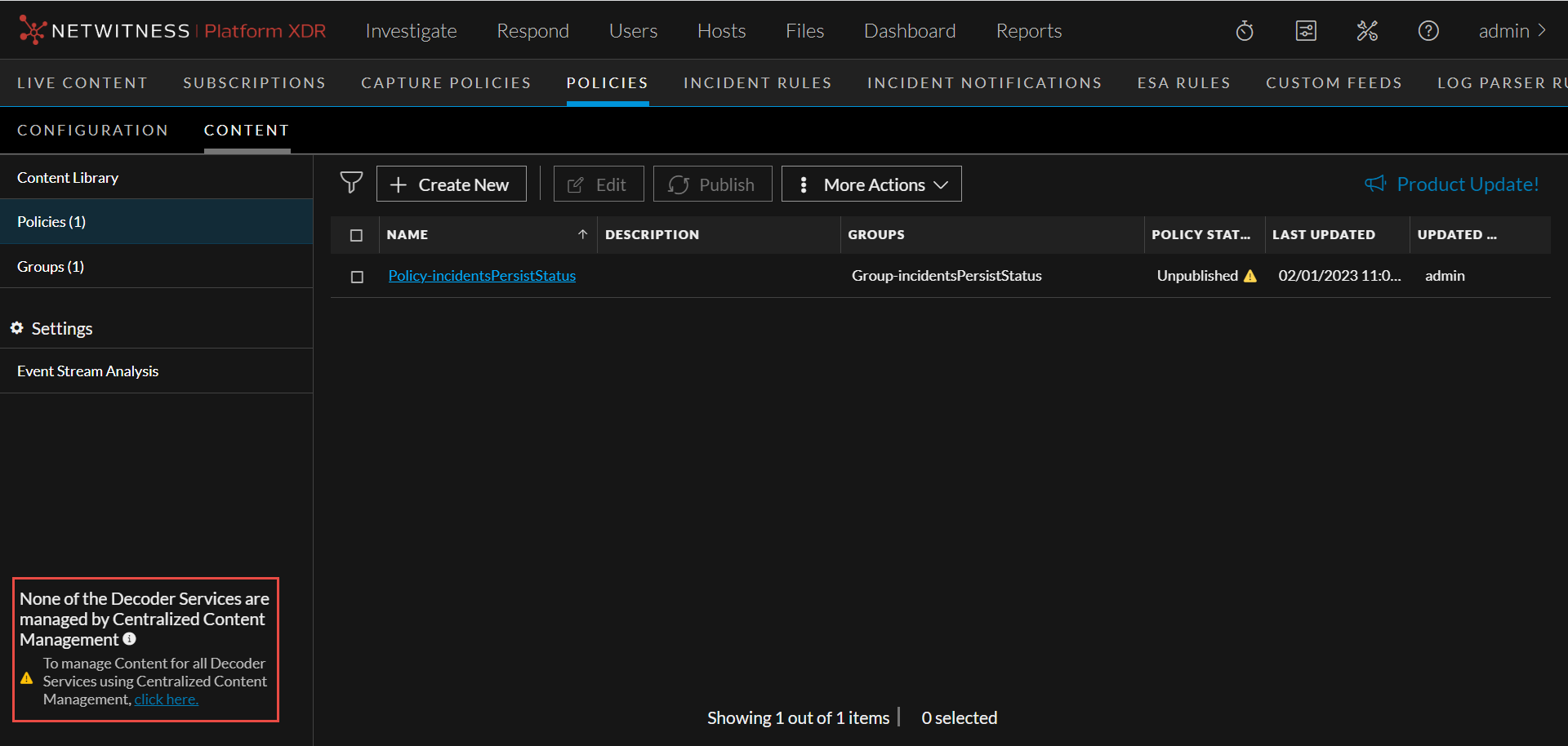This screenshot has height=746, width=1568.
Task: Toggle the ascending sort arrow on NAME column
Action: [584, 234]
